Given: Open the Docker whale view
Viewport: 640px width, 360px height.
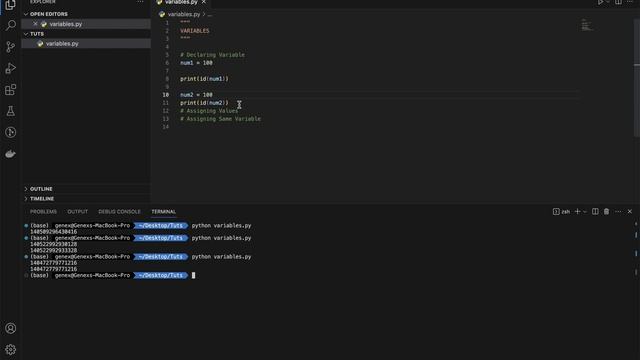Looking at the screenshot, I should 10,154.
